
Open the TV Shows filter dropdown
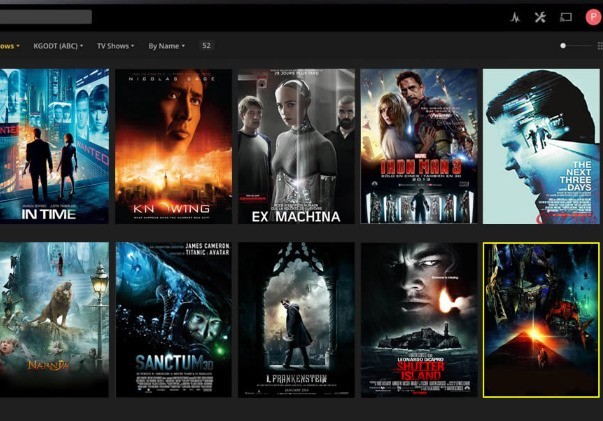tap(115, 46)
